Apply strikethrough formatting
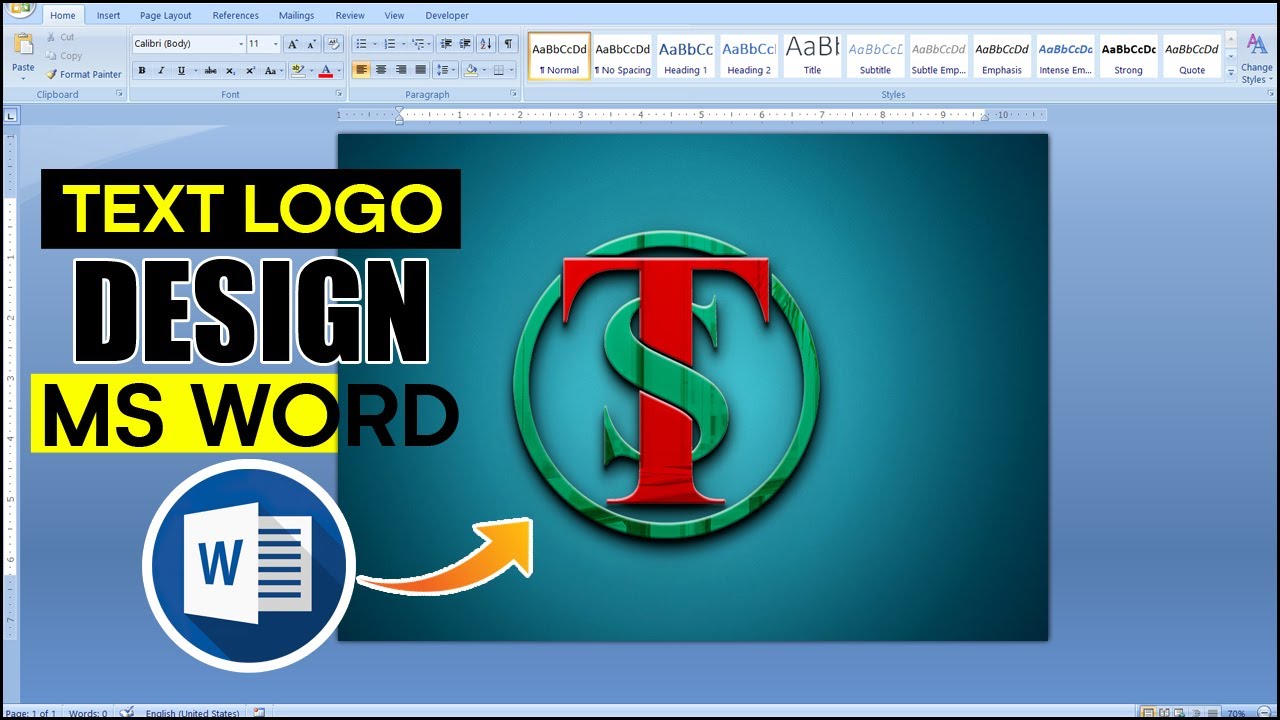 210,70
